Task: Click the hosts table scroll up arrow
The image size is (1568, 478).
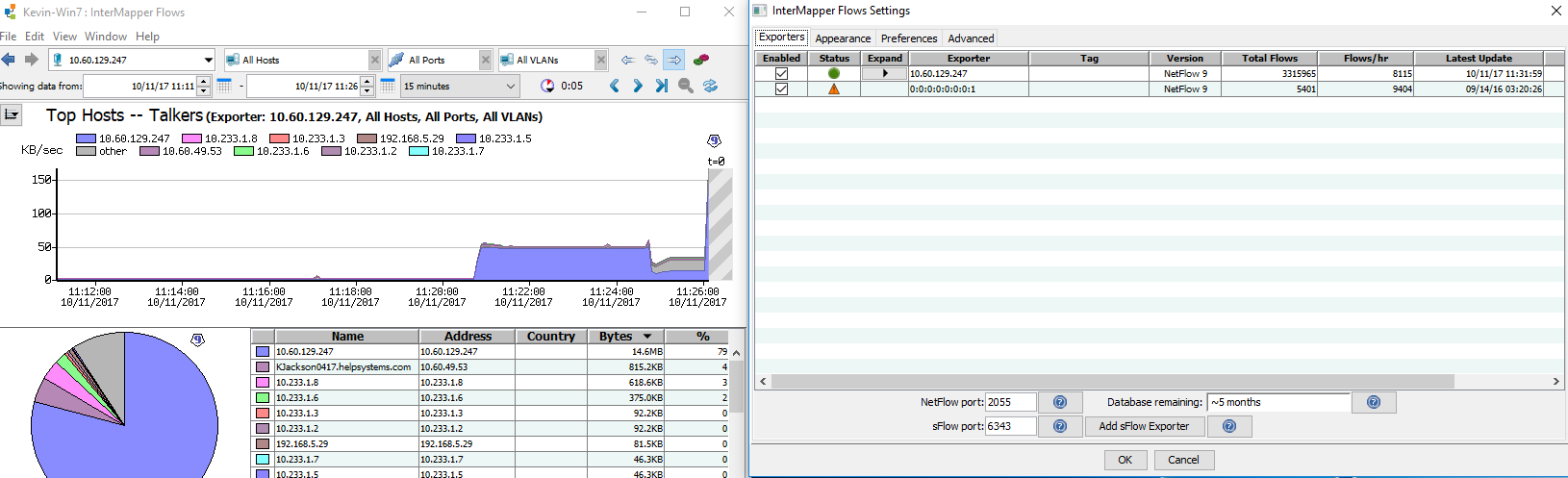Action: click(x=737, y=353)
